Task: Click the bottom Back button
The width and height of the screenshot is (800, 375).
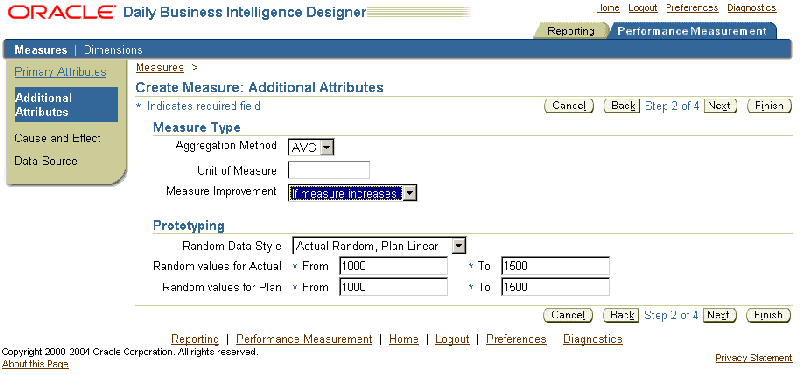Action: (621, 315)
